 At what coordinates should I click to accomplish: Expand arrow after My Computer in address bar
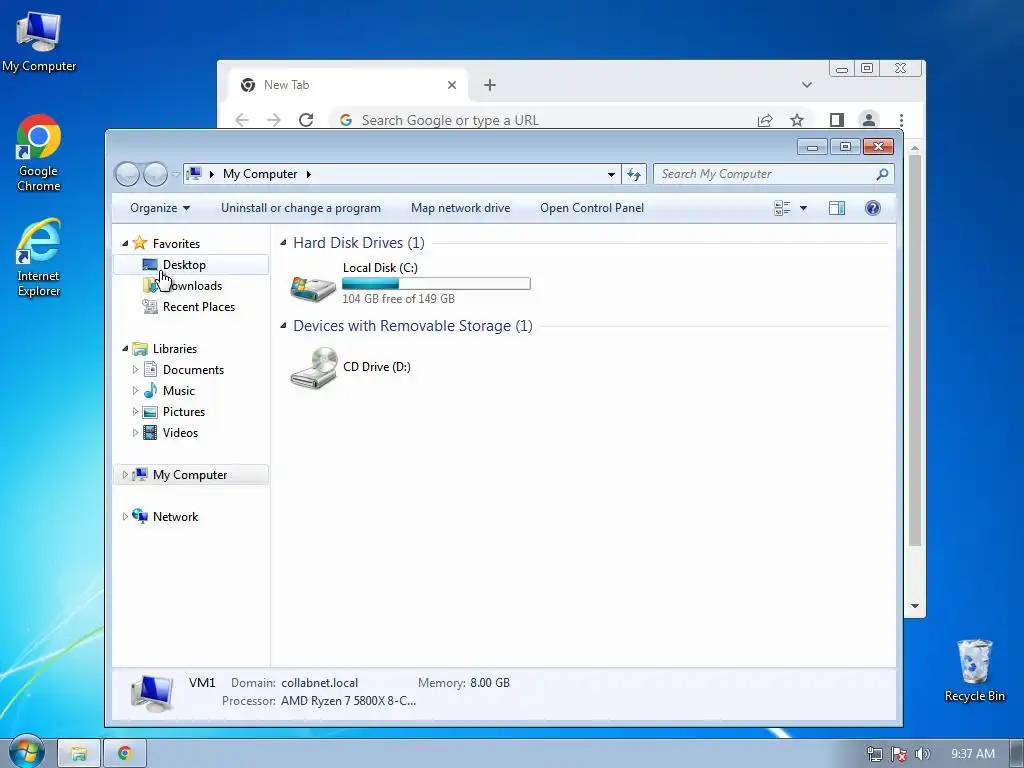(309, 174)
